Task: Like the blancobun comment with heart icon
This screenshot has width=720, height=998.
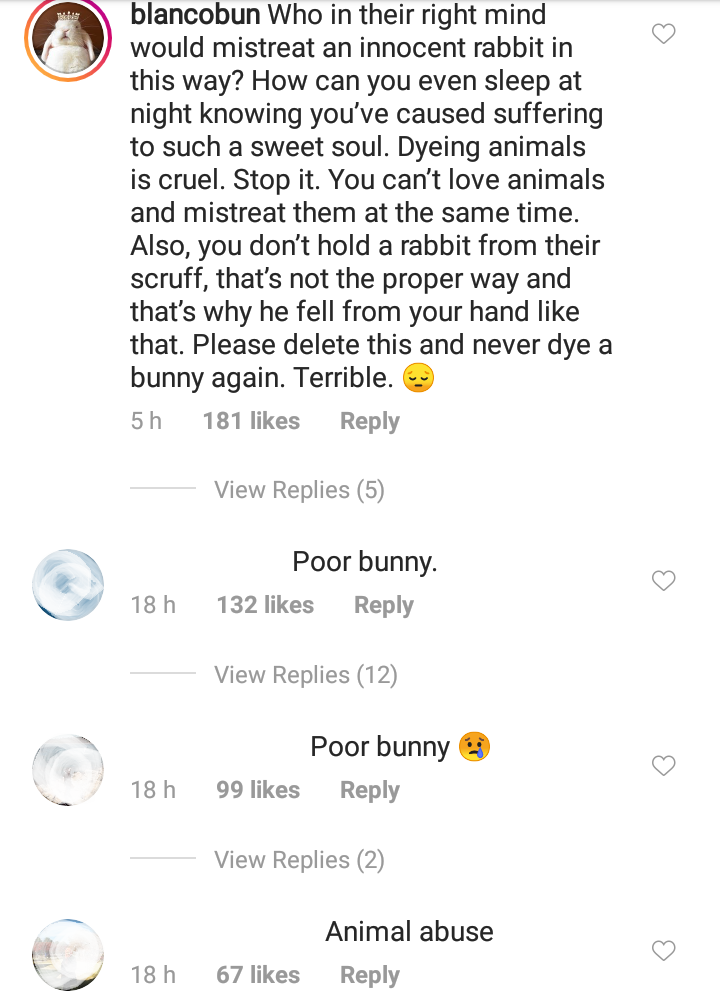Action: click(663, 35)
